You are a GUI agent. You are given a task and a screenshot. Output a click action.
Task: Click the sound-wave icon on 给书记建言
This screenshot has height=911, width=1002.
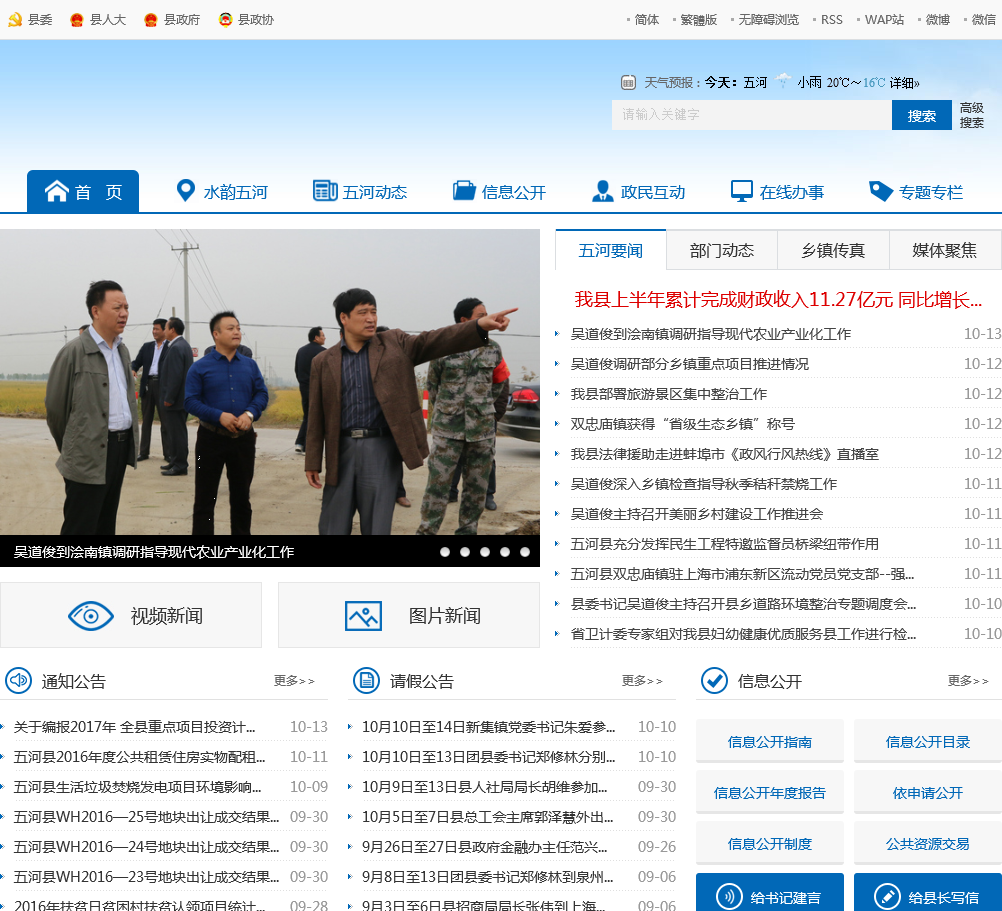tap(729, 897)
